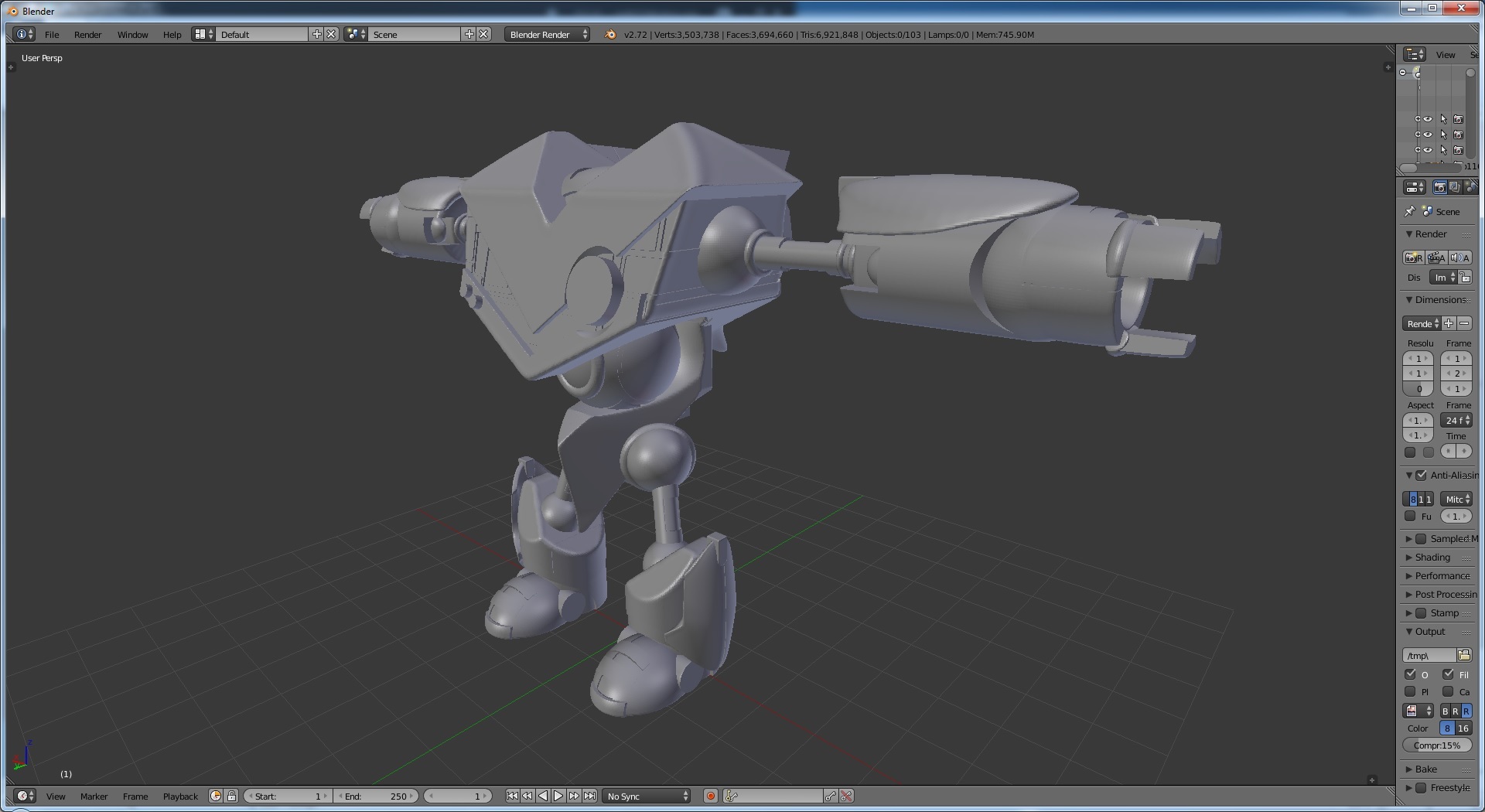Expand the Performance panel

[x=1409, y=575]
